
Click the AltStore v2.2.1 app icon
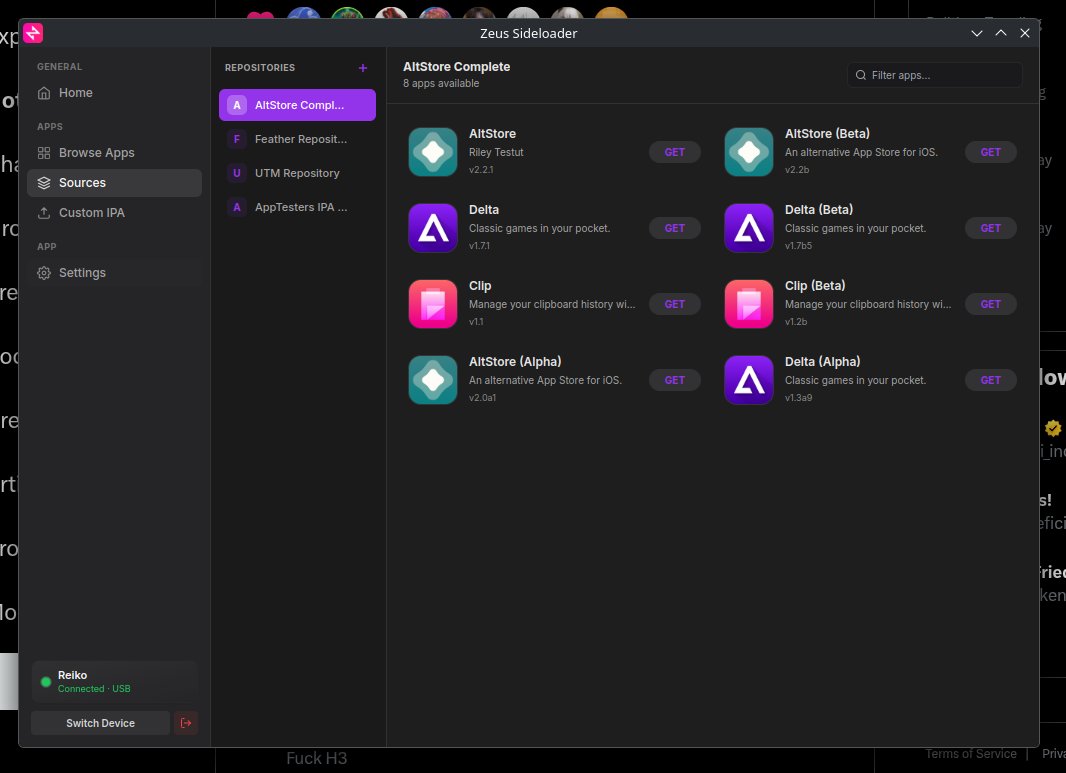coord(433,152)
